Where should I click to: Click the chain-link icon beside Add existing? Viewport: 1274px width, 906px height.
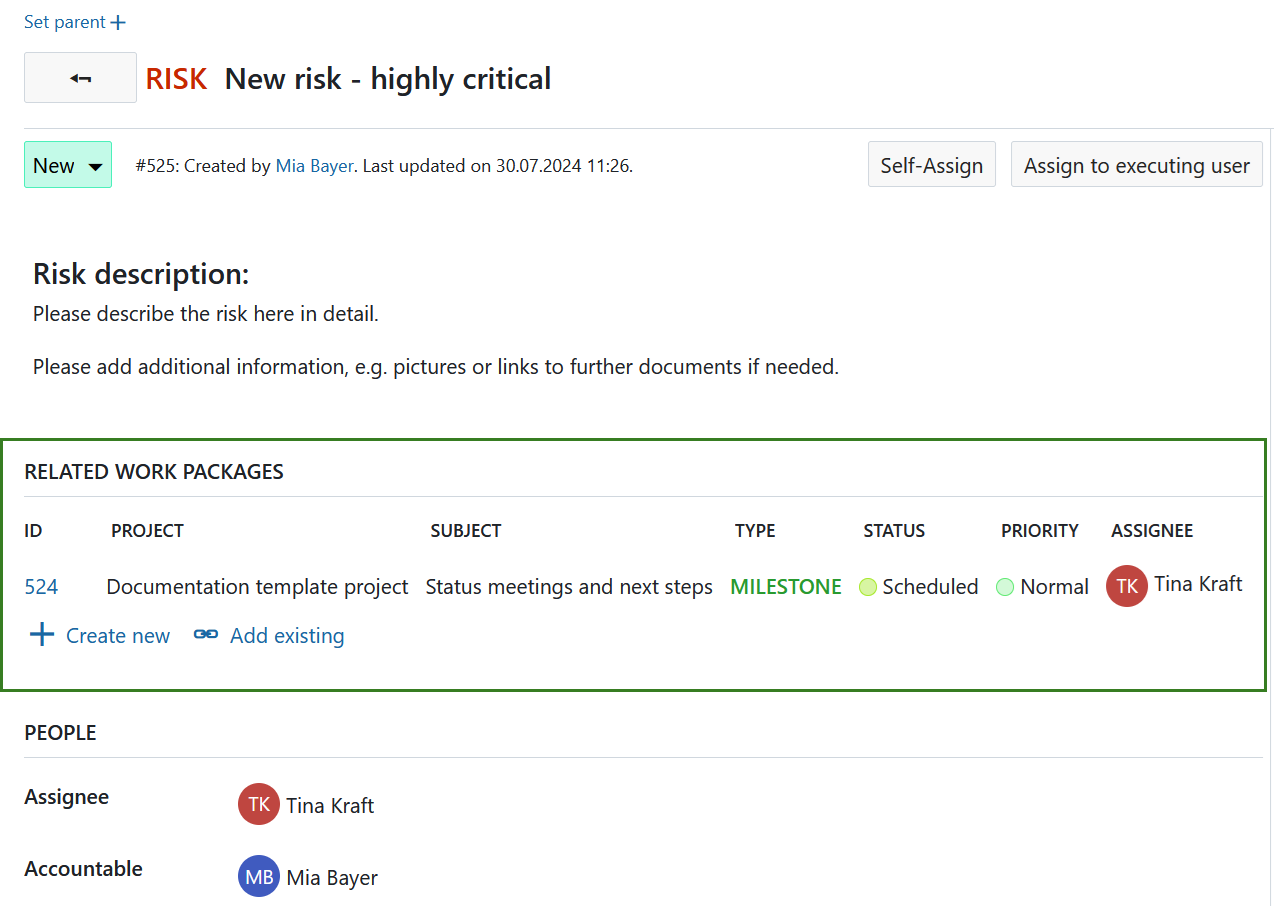point(204,634)
